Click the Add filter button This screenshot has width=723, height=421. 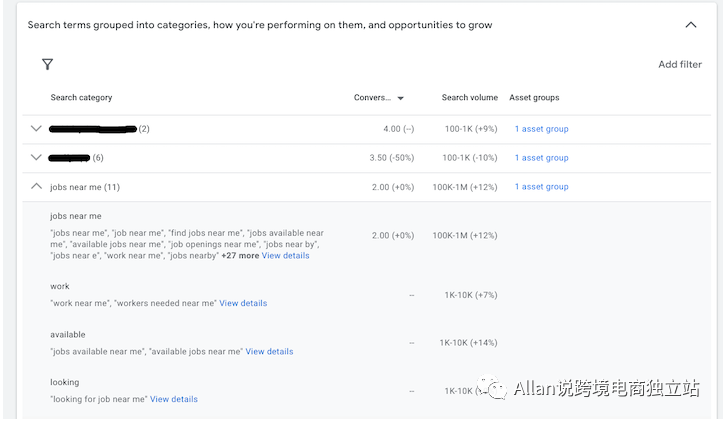tap(679, 65)
